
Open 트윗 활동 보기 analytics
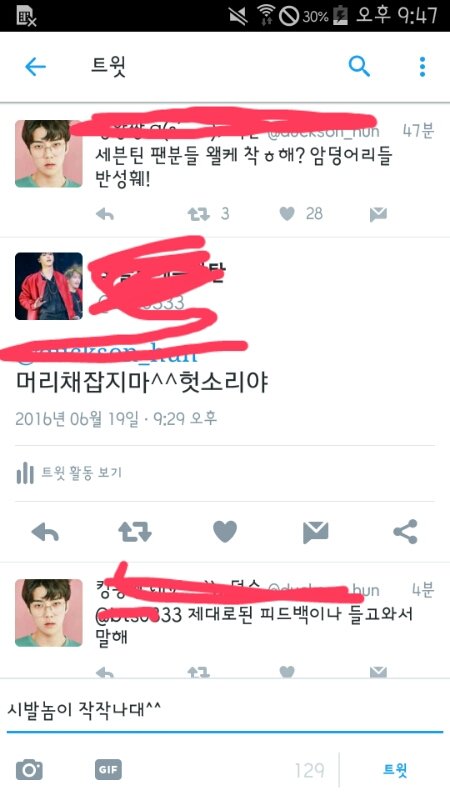[69, 473]
